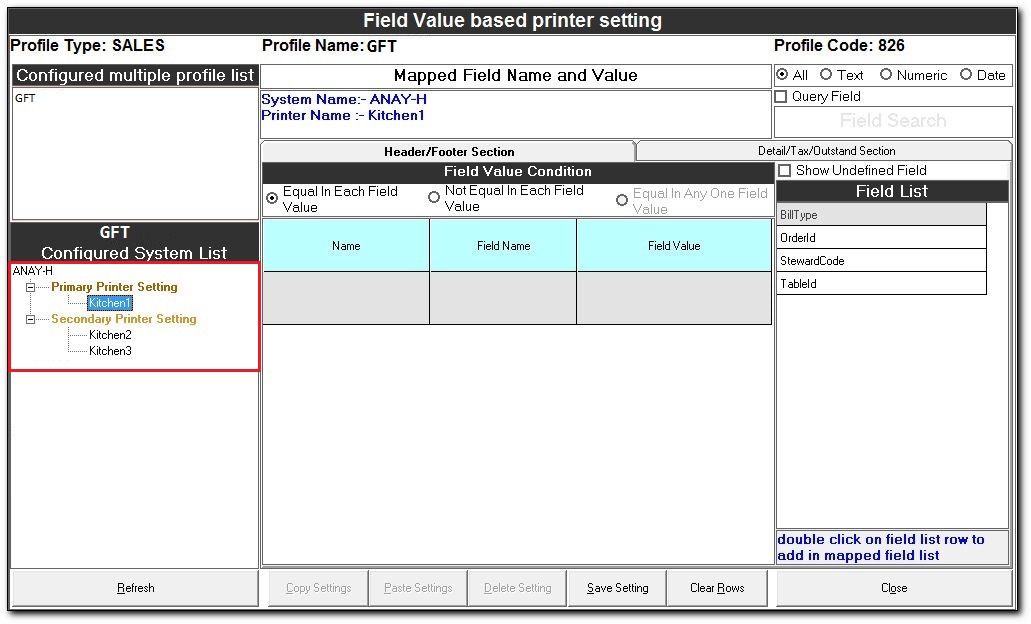Click the Save Setting button
1031x624 pixels.
617,588
